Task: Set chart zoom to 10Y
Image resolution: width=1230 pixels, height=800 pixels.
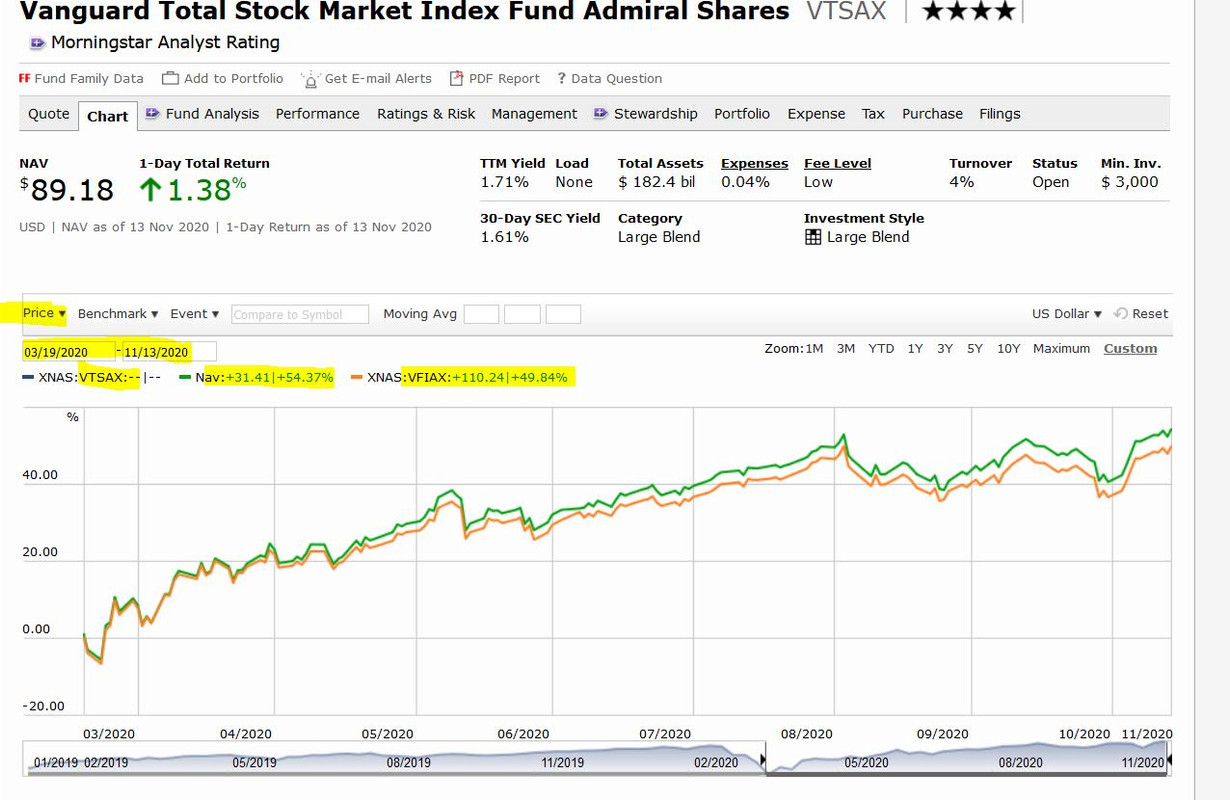Action: [1009, 349]
